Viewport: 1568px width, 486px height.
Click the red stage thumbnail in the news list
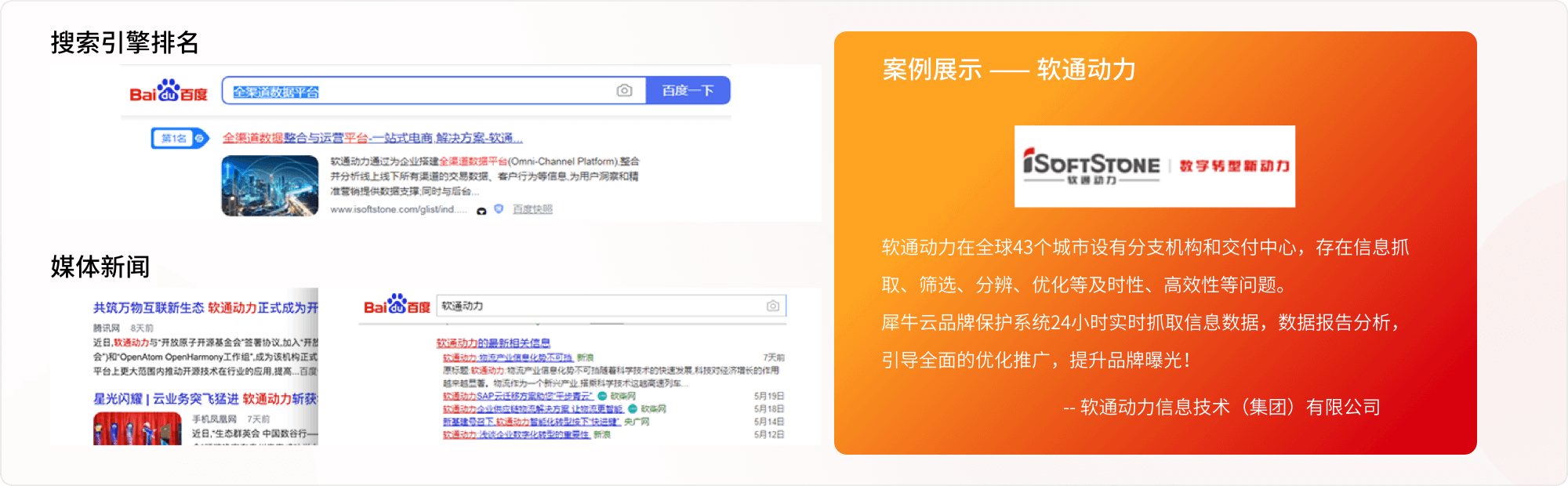tap(137, 429)
